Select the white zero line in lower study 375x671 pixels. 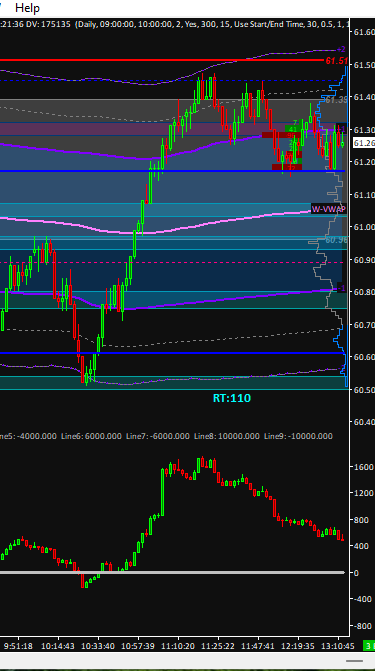click(x=173, y=572)
